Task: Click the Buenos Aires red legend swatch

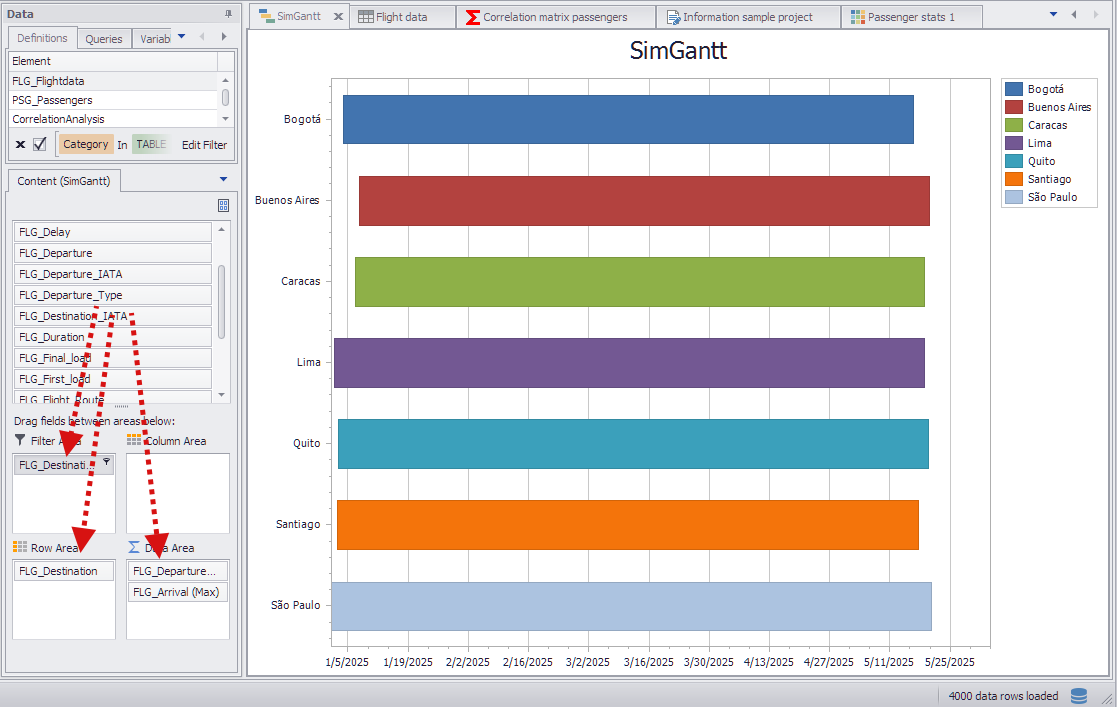Action: click(x=1014, y=107)
